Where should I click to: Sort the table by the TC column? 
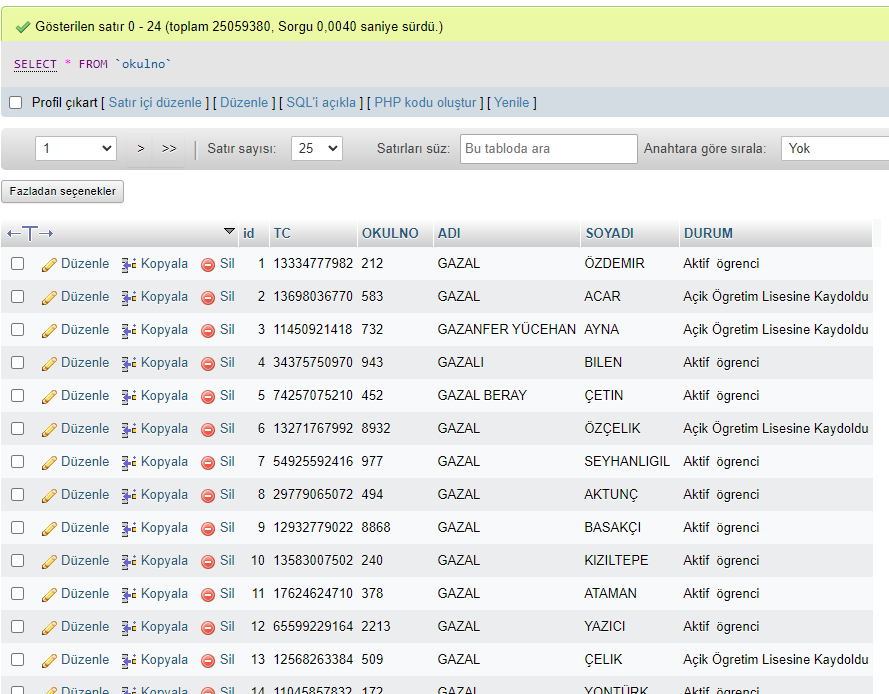tap(282, 234)
